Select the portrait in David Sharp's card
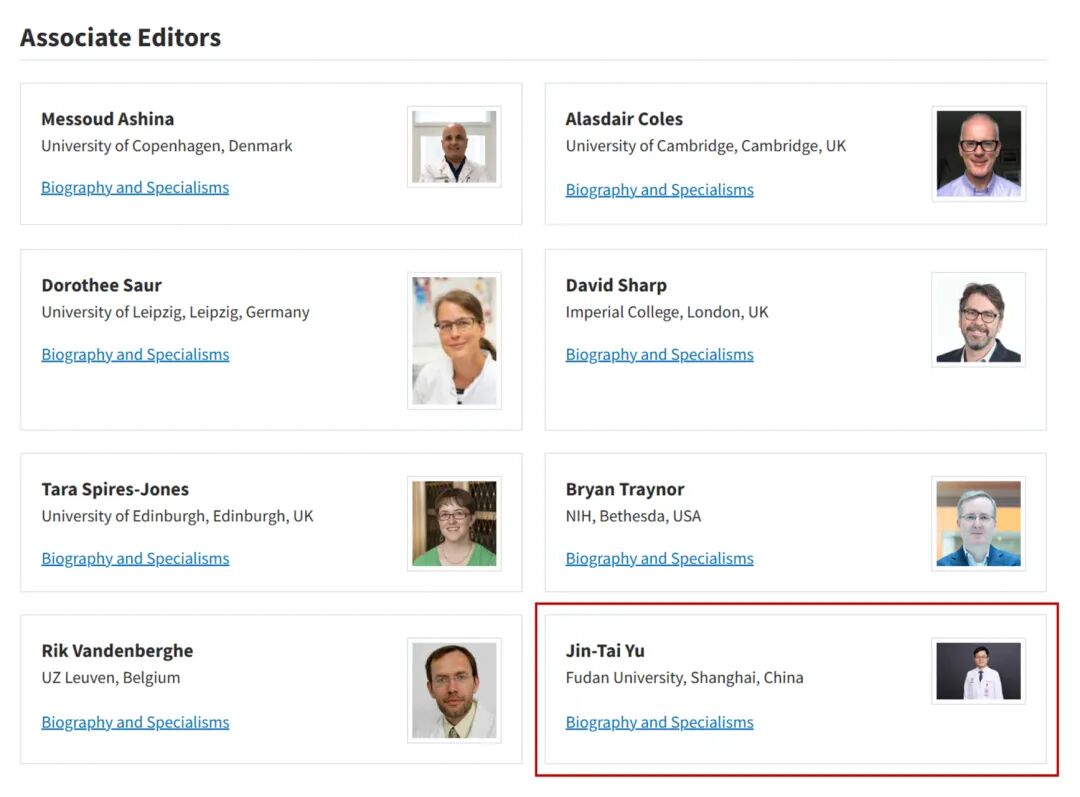Image resolution: width=1080 pixels, height=797 pixels. coord(978,320)
